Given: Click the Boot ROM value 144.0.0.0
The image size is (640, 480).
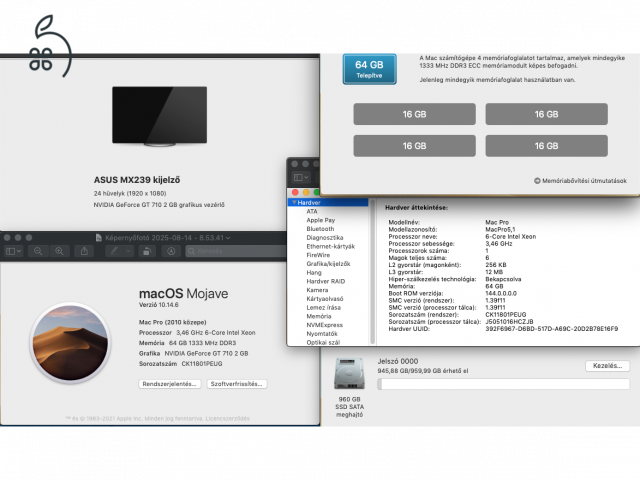Looking at the screenshot, I should point(501,293).
